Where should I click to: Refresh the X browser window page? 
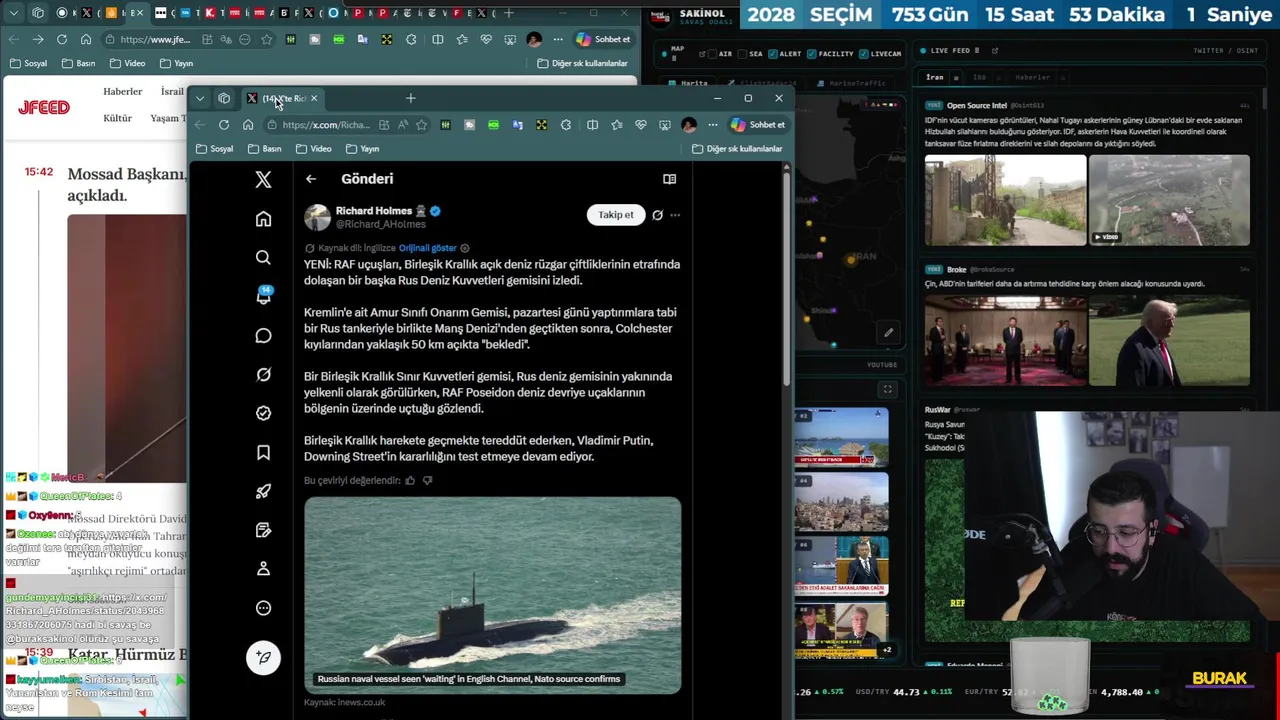(x=224, y=125)
